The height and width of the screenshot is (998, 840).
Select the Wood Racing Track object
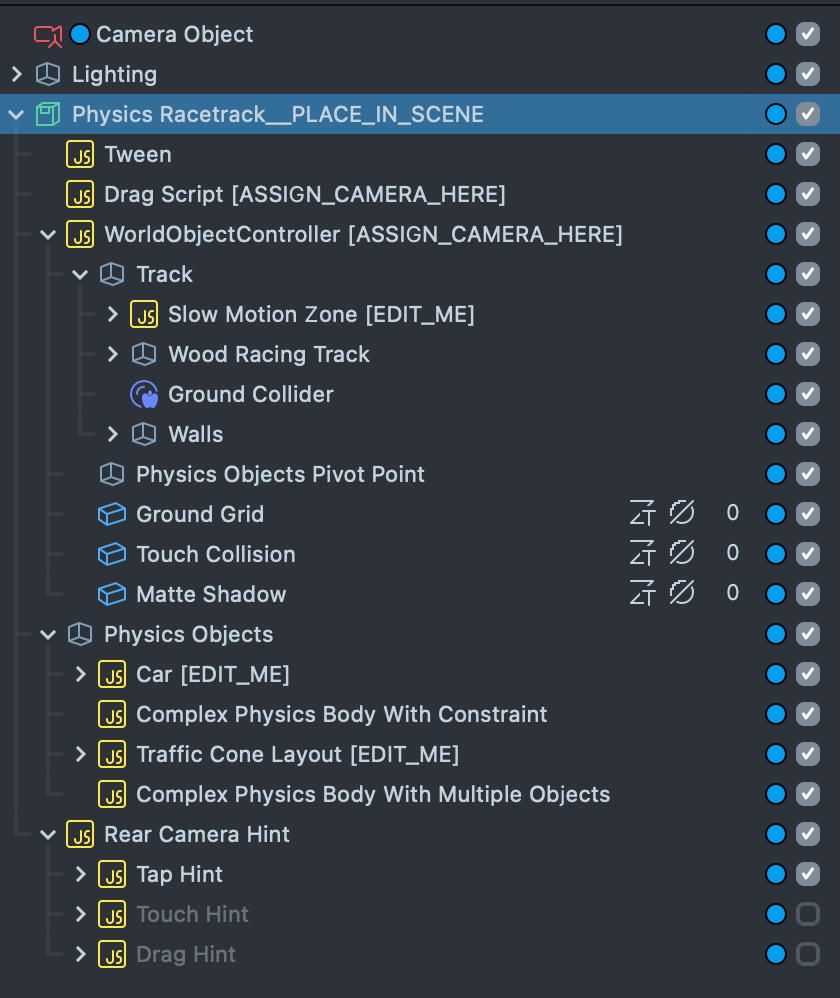(x=269, y=355)
